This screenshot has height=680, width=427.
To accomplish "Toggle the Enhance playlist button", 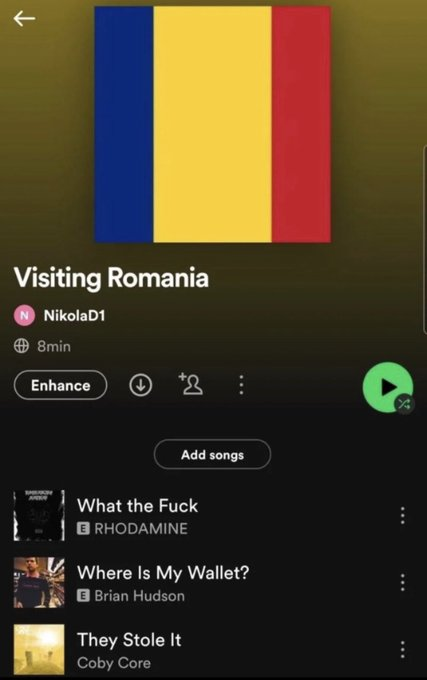I will click(x=60, y=385).
